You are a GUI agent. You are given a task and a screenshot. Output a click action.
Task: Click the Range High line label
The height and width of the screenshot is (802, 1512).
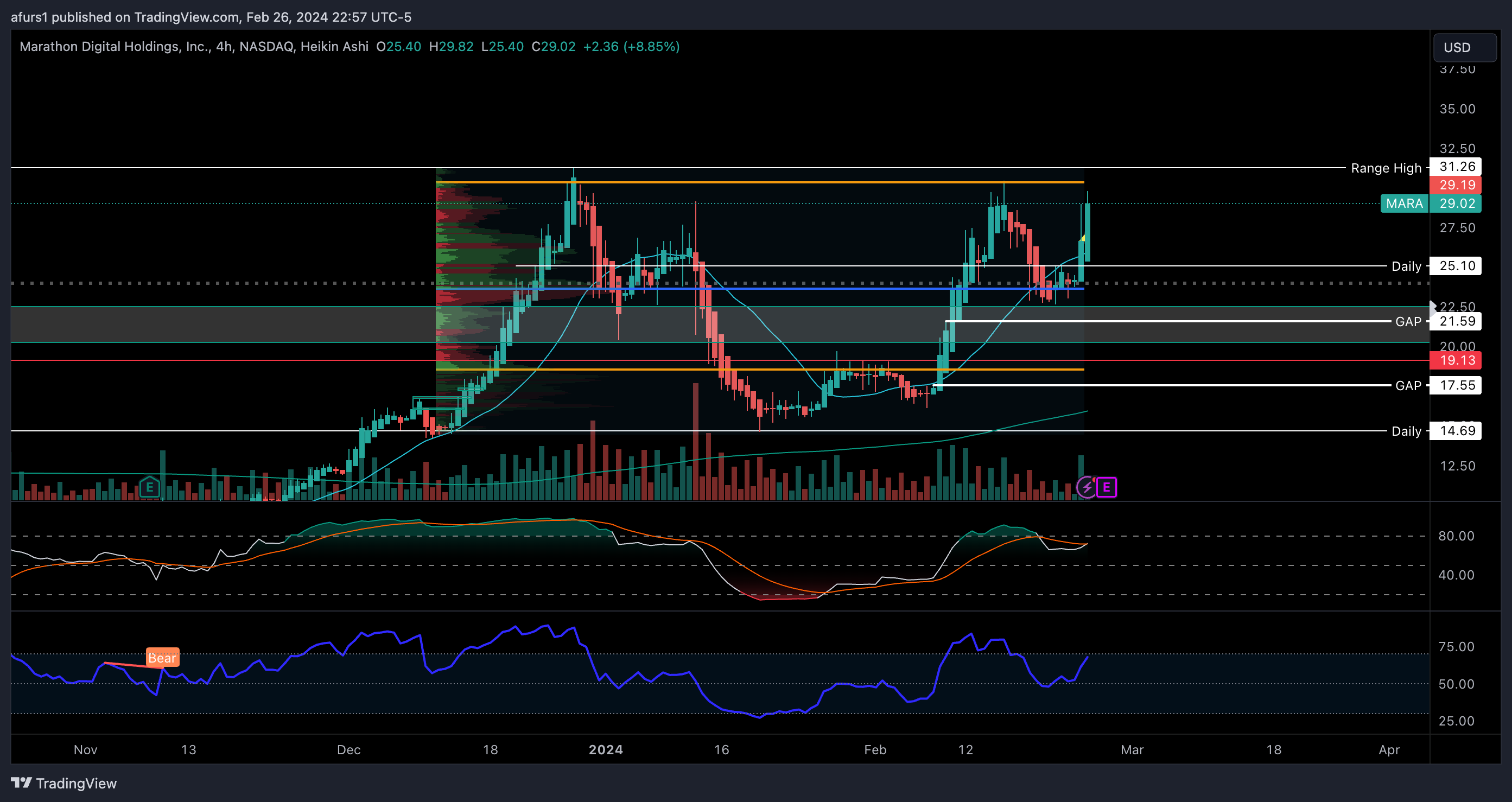(x=1386, y=168)
